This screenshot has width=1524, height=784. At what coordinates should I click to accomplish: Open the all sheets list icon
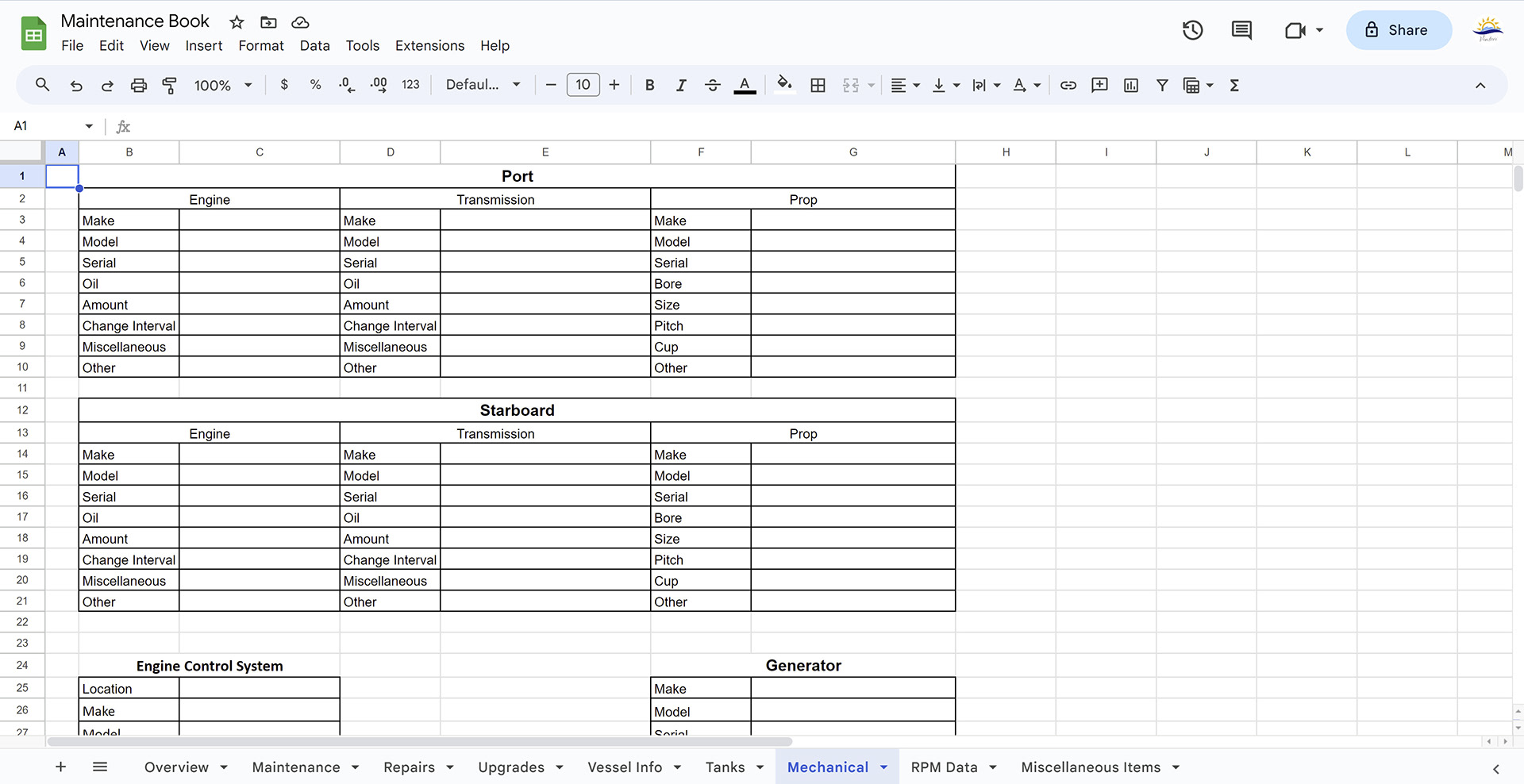point(100,767)
